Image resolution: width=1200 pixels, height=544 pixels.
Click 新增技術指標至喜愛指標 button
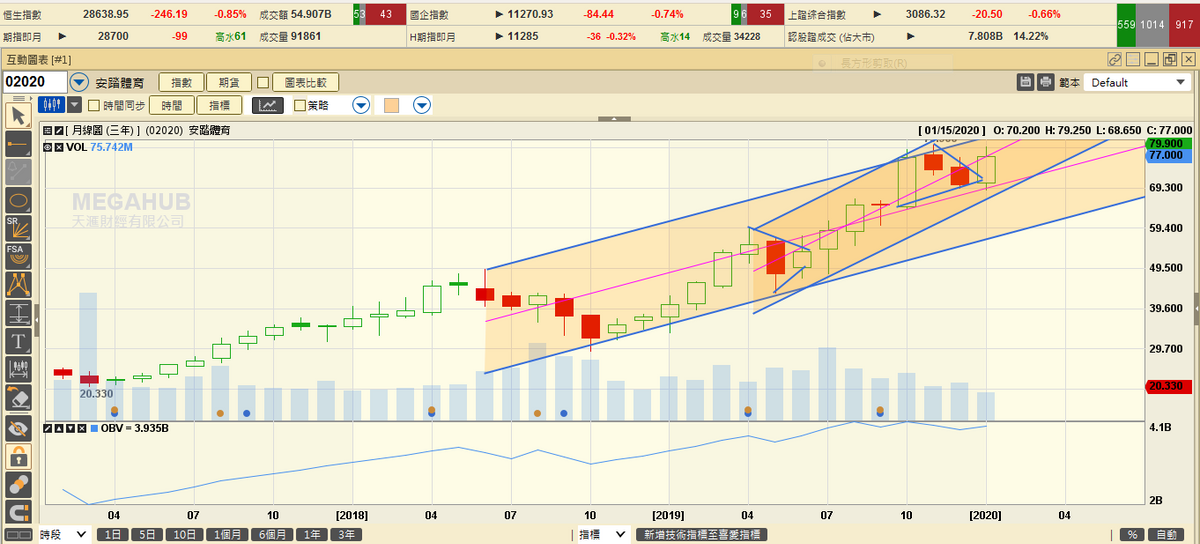click(x=702, y=535)
